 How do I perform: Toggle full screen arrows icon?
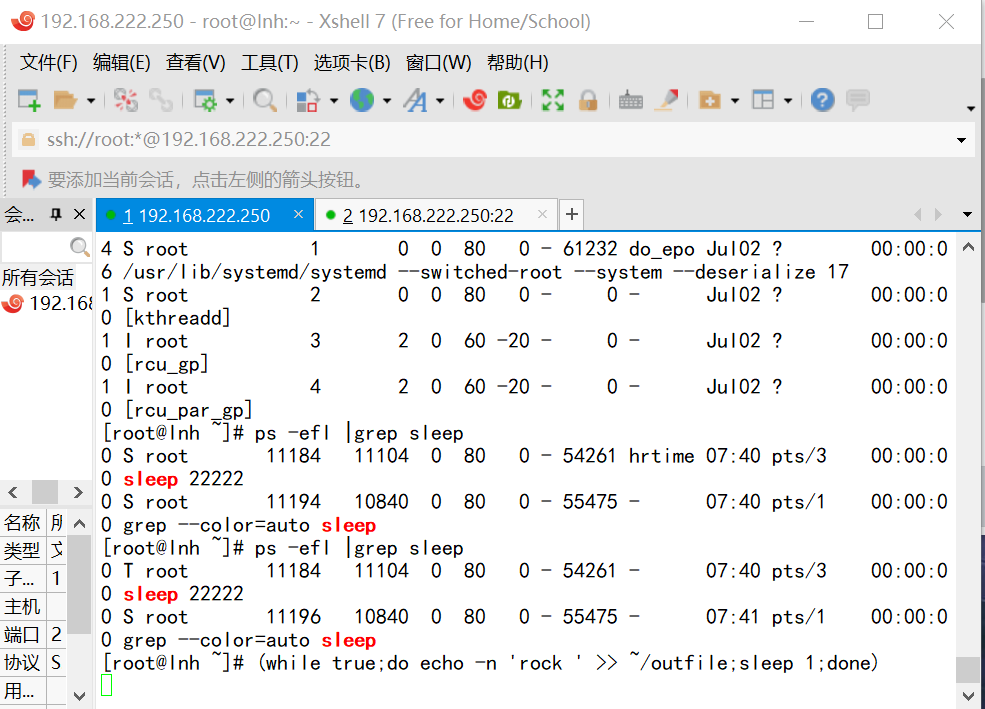[553, 100]
